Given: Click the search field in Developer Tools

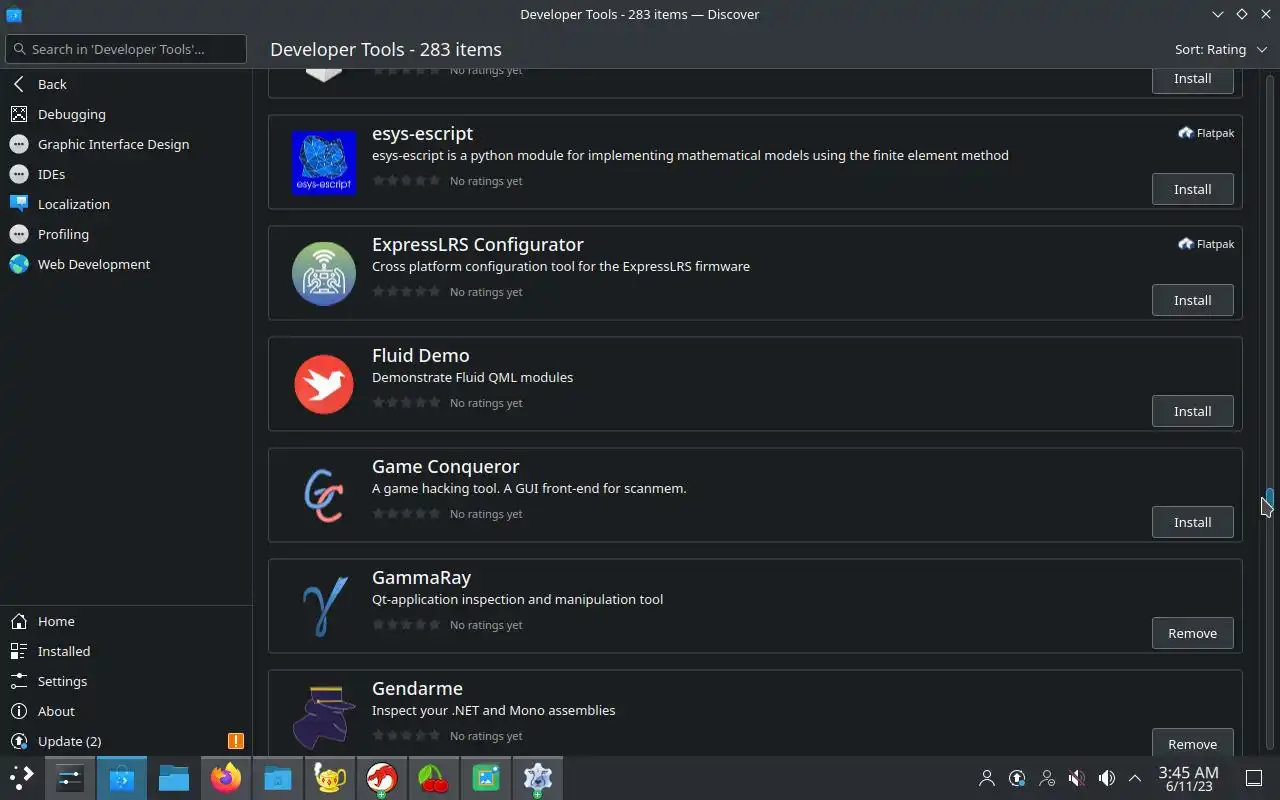Looking at the screenshot, I should [126, 49].
